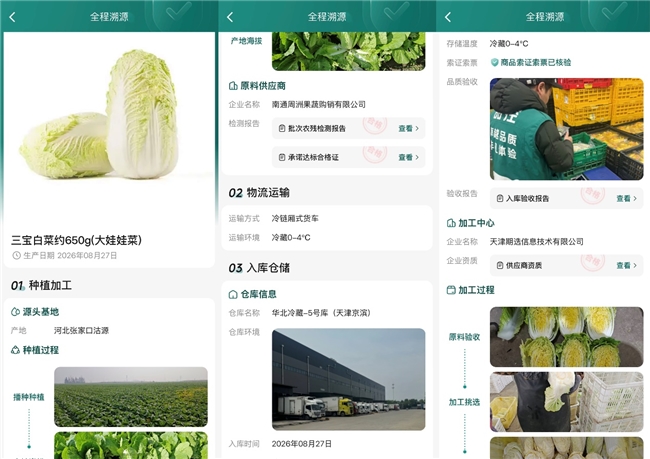The image size is (650, 459).
Task: Click the 源头基地 section icon
Action: point(15,312)
